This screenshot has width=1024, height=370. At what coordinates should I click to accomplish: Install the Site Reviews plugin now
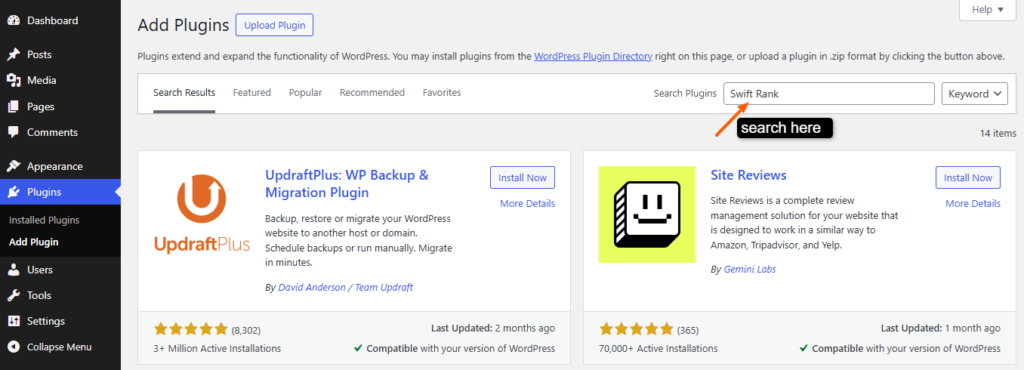click(968, 177)
